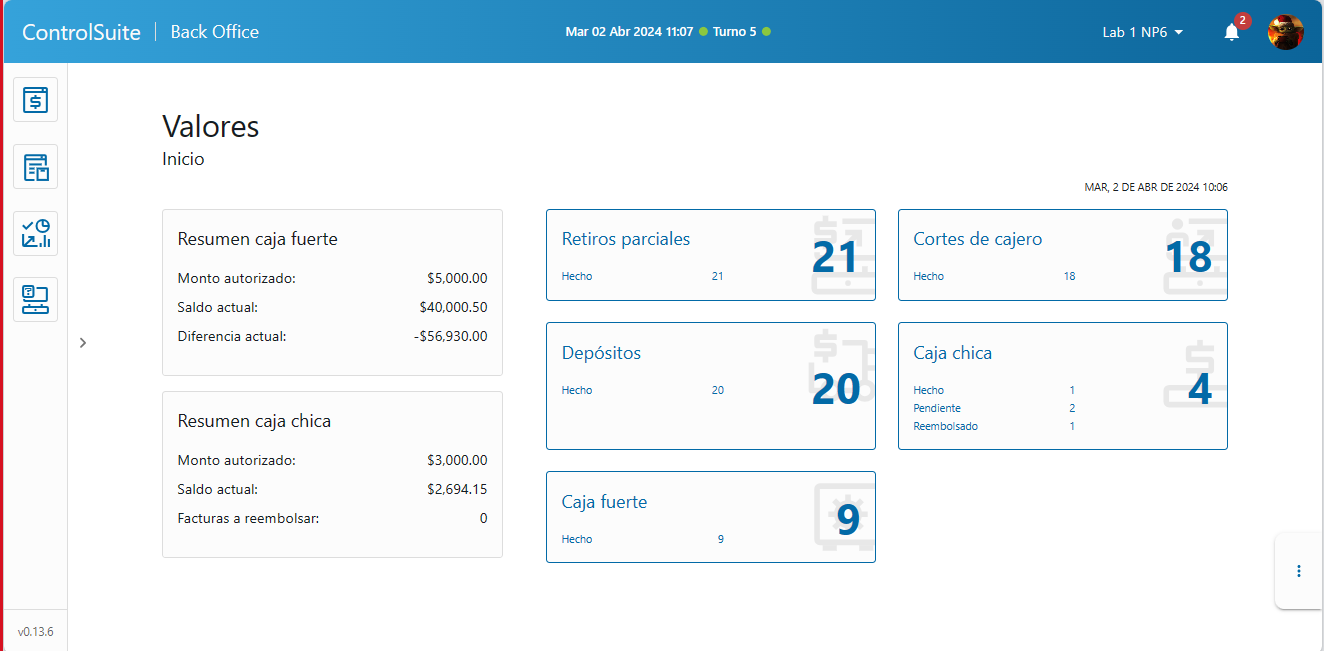
Task: Click the inventory document sidebar icon
Action: click(35, 167)
